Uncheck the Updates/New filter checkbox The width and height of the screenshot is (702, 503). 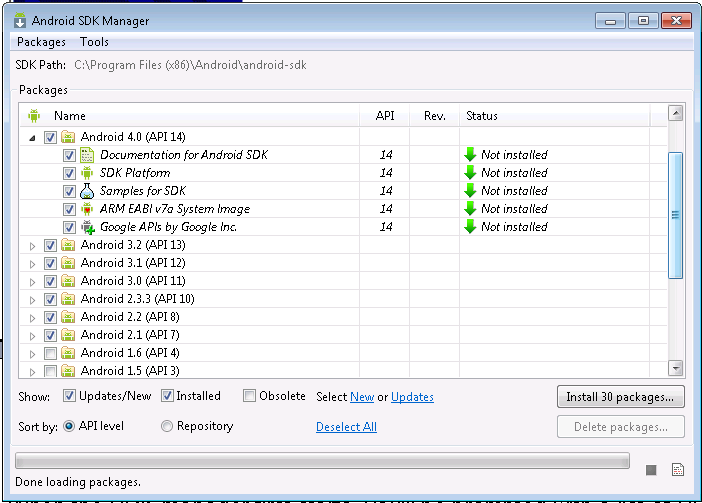70,396
